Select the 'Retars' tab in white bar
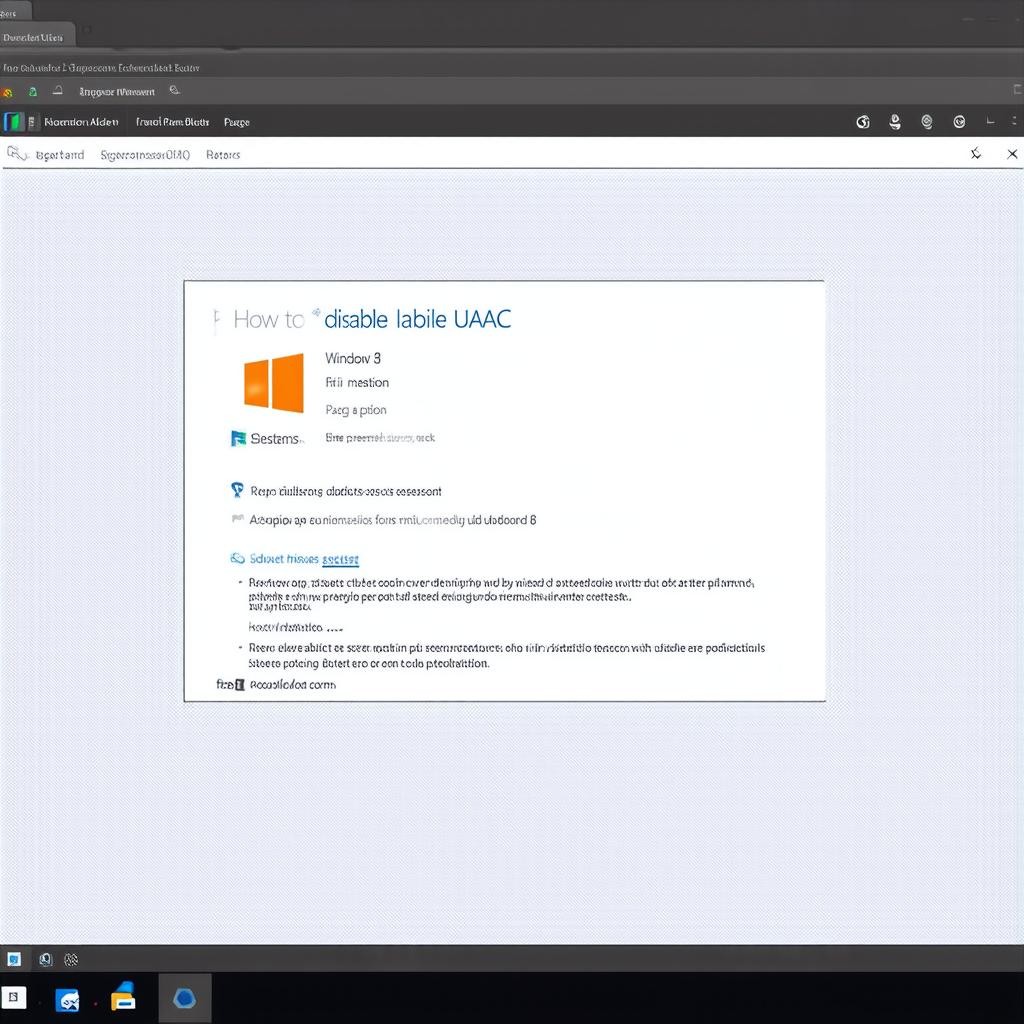Image resolution: width=1024 pixels, height=1024 pixels. (222, 155)
